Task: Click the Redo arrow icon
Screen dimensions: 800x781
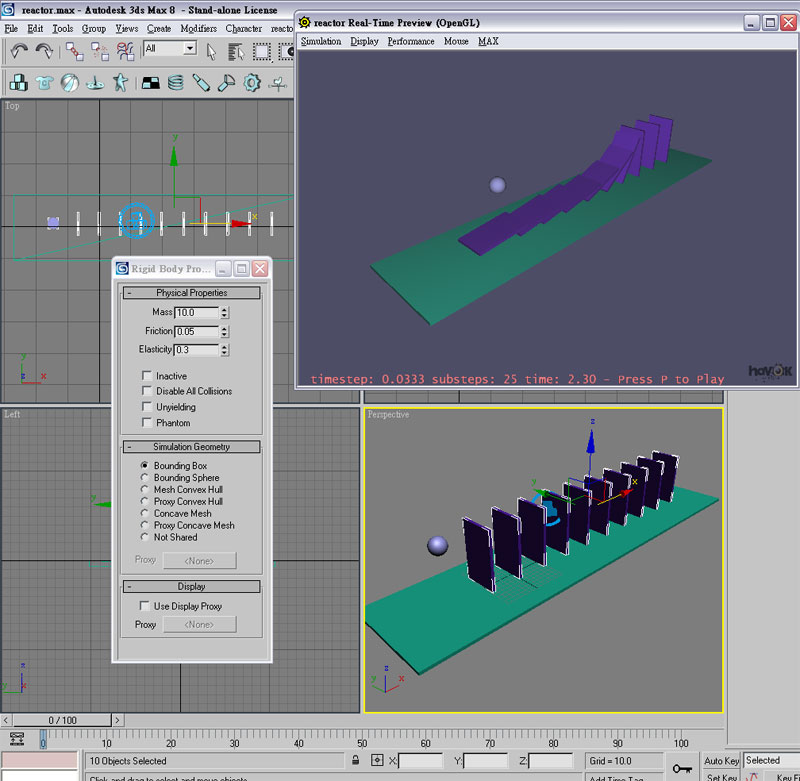Action: [x=44, y=51]
